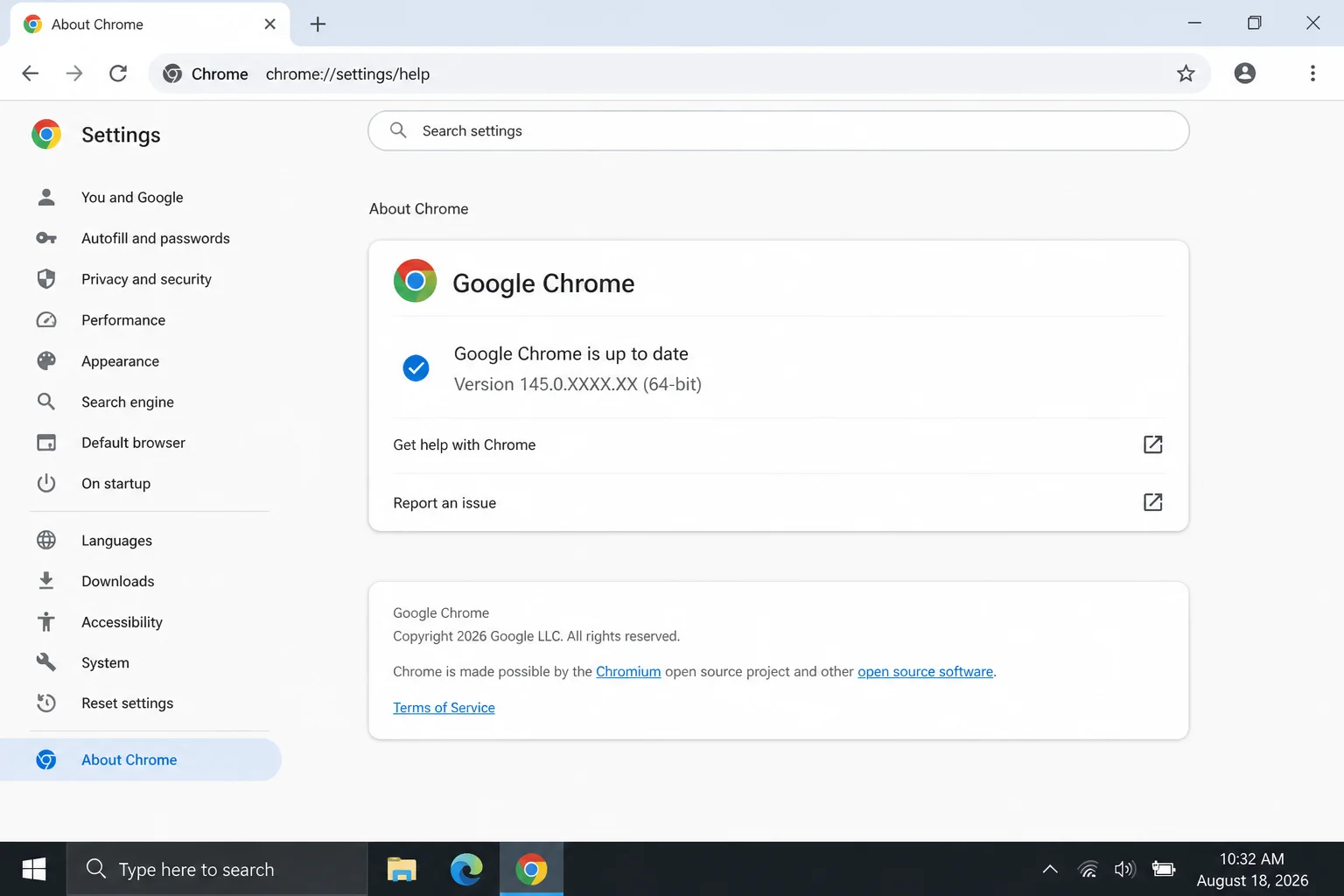
Task: Click the forward navigation arrow
Action: click(x=74, y=73)
